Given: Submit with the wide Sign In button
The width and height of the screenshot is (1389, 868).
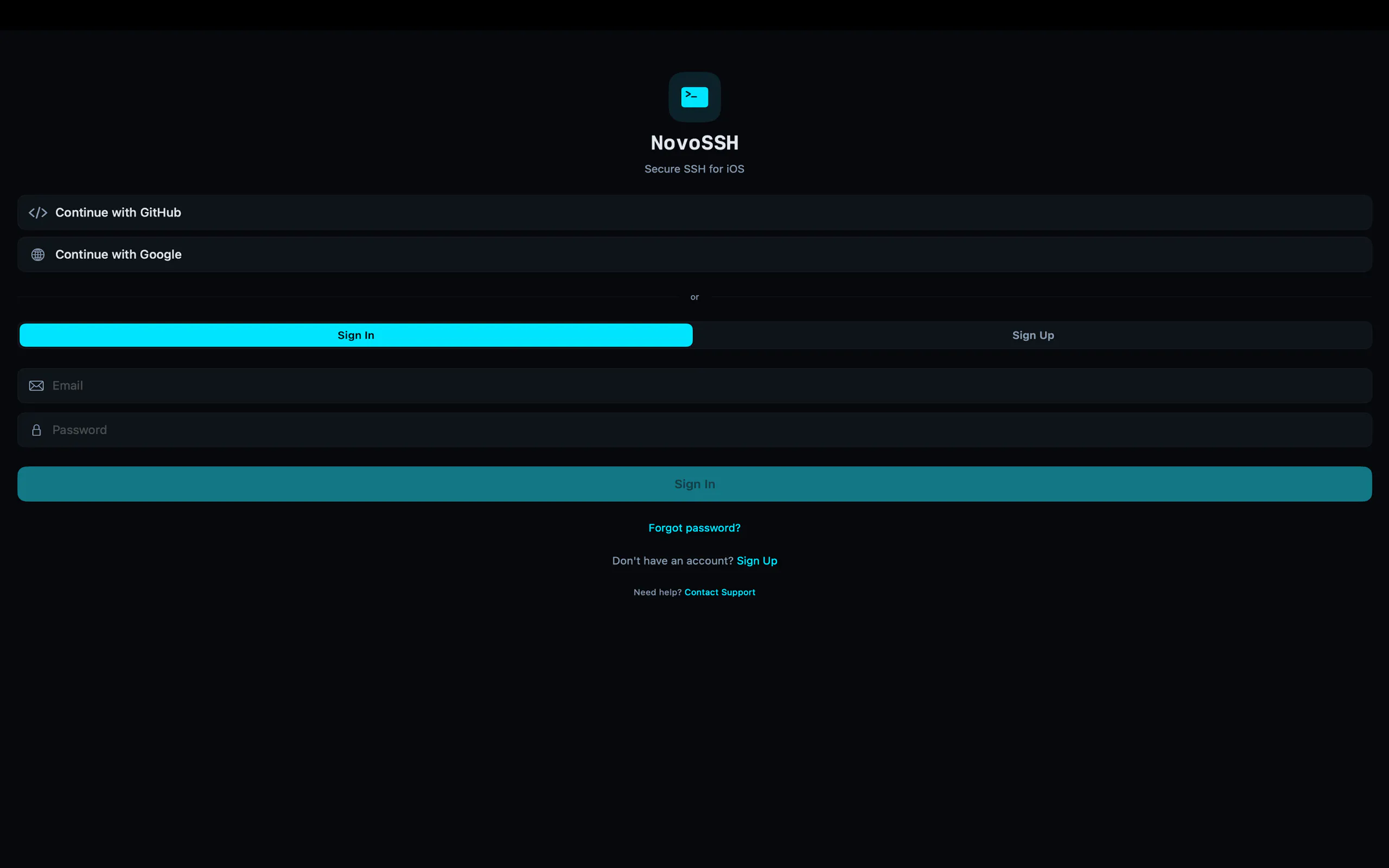Looking at the screenshot, I should tap(694, 484).
